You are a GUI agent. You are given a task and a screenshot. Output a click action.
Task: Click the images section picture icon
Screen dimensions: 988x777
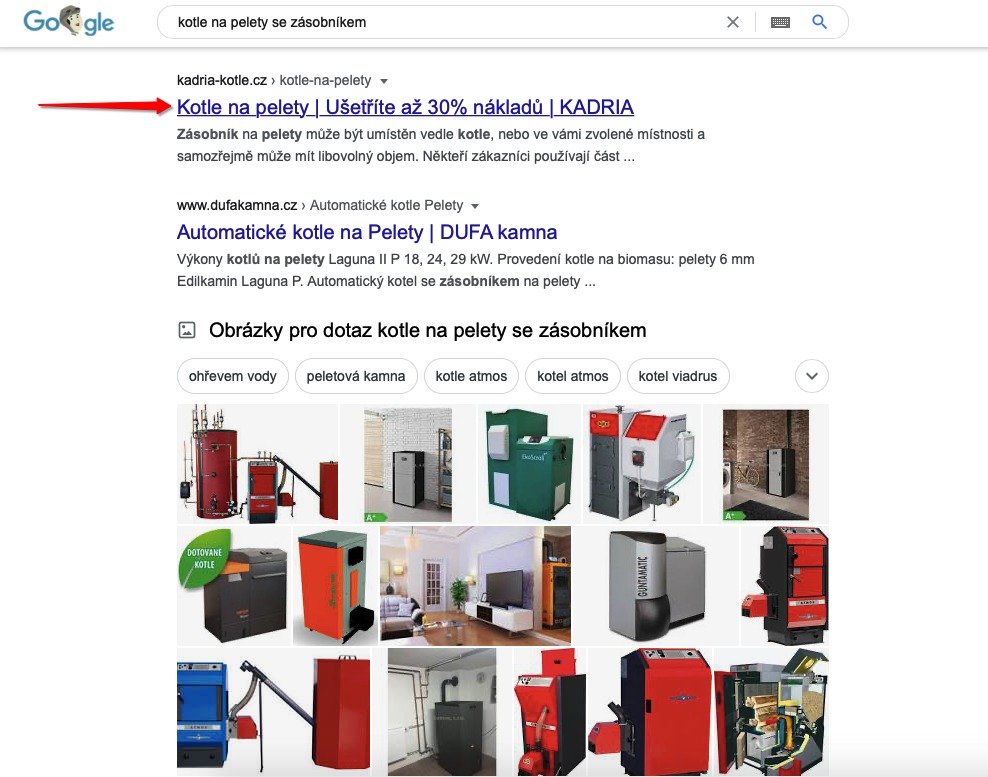point(187,330)
